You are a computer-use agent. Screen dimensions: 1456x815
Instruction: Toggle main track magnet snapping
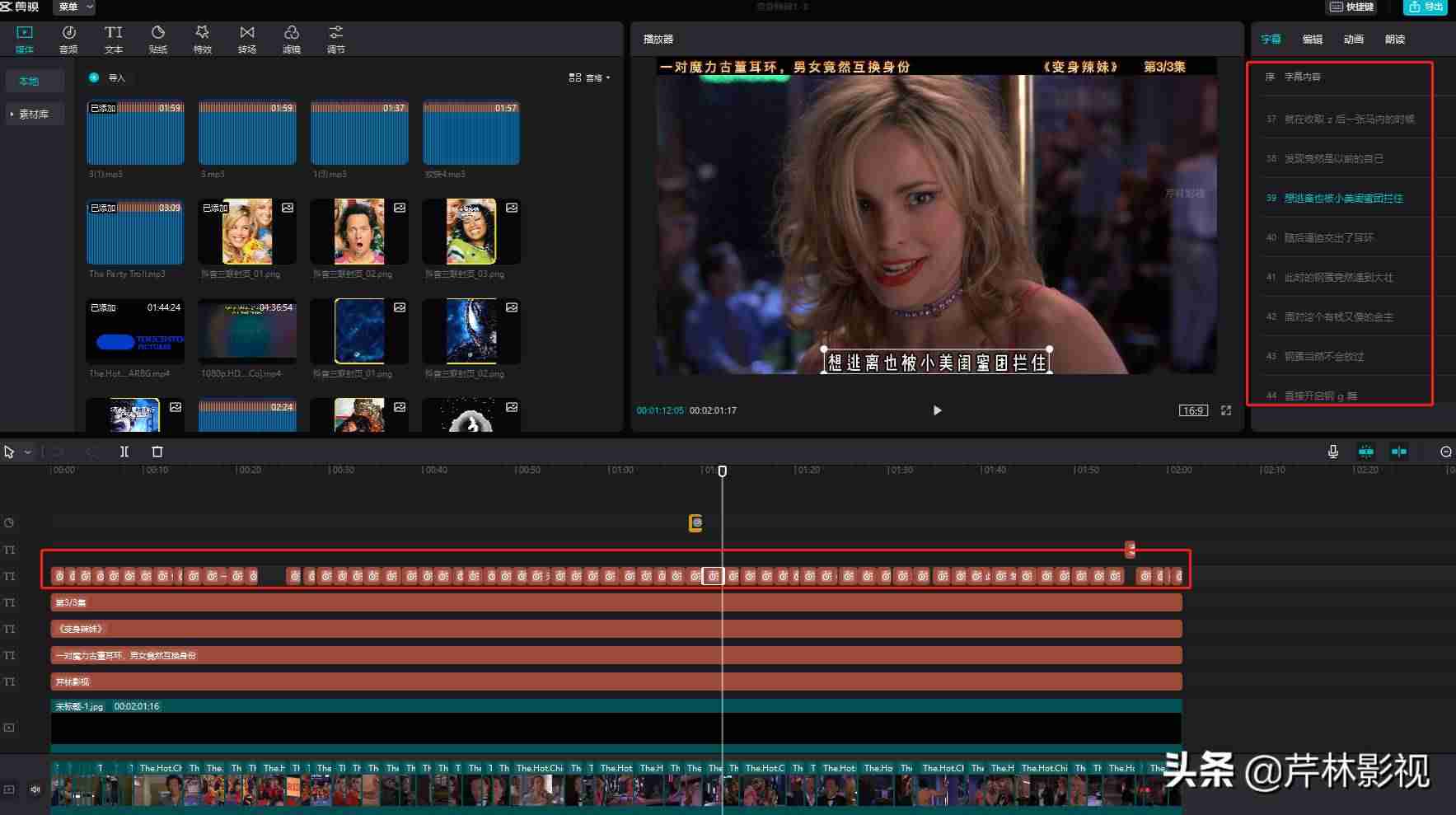tap(1366, 452)
